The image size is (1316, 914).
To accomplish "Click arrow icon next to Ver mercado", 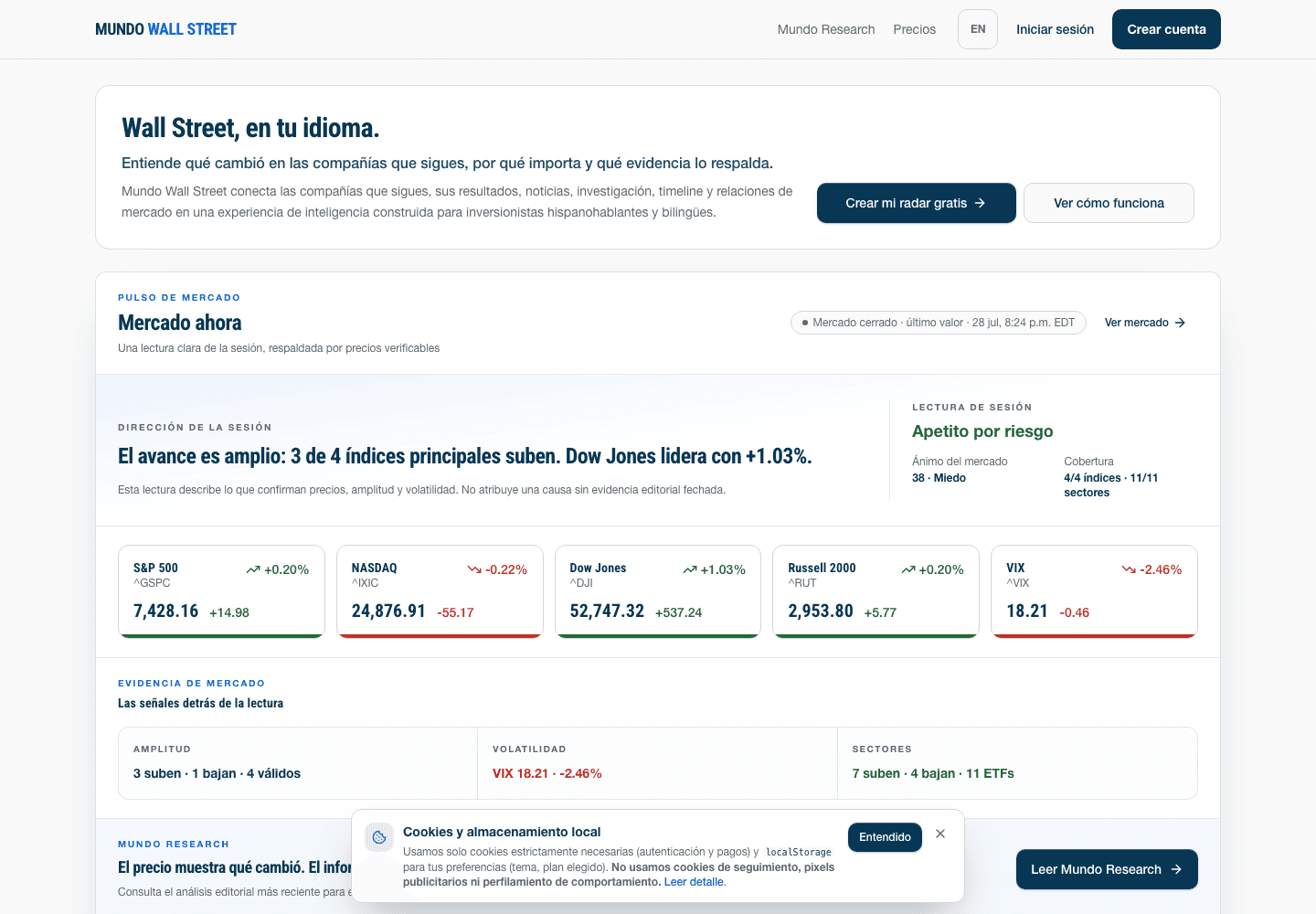I will 1180,323.
